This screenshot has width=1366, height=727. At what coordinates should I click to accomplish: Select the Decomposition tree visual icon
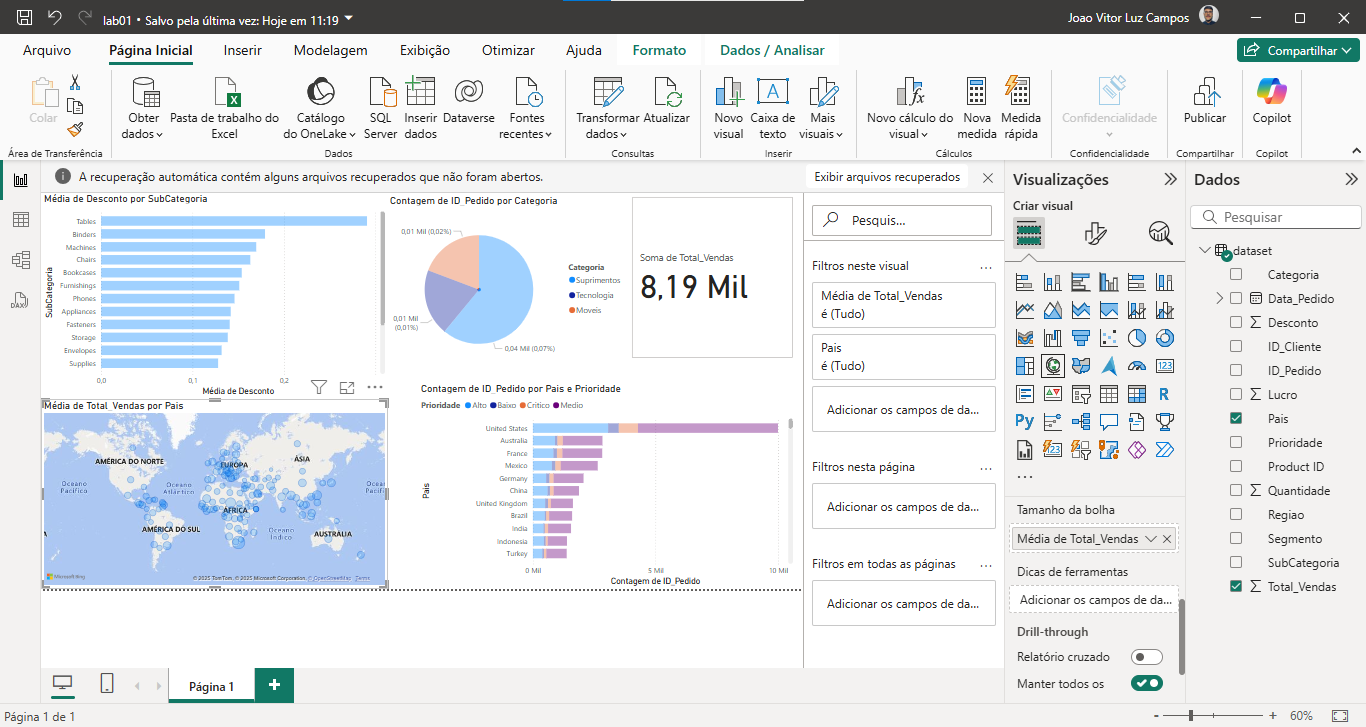point(1080,422)
